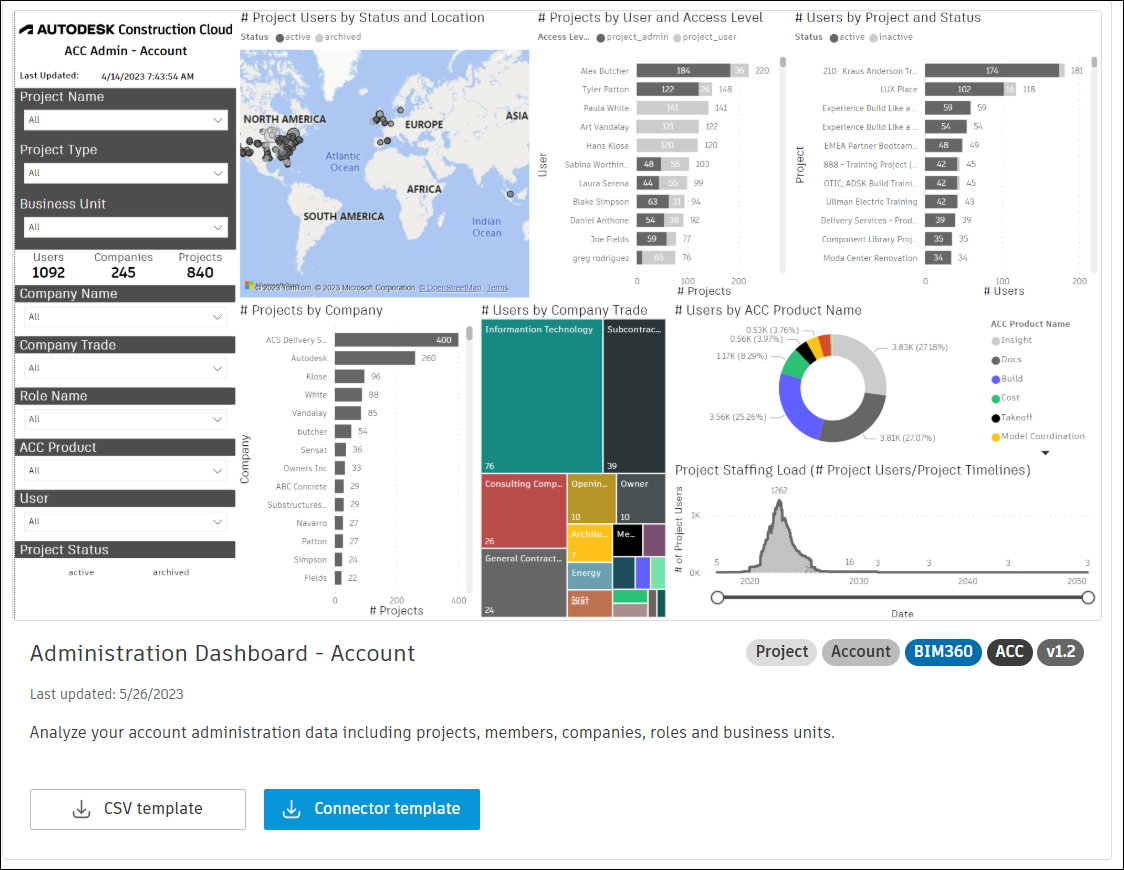The width and height of the screenshot is (1124, 870).
Task: Click the Takeoff legend item
Action: tap(1012, 417)
